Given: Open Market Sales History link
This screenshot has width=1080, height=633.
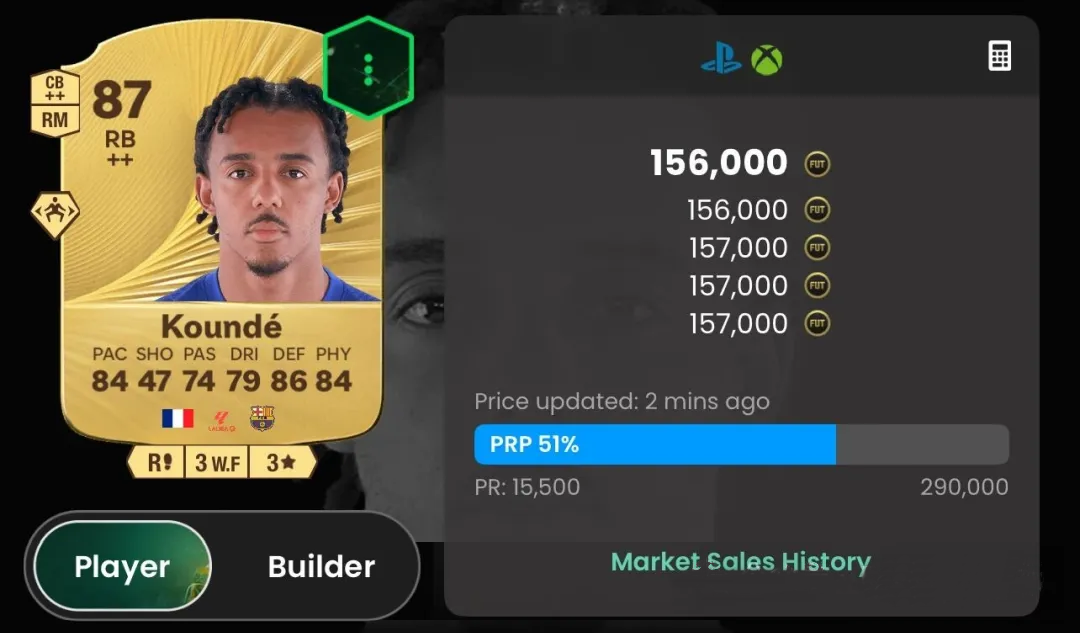Looking at the screenshot, I should (740, 561).
